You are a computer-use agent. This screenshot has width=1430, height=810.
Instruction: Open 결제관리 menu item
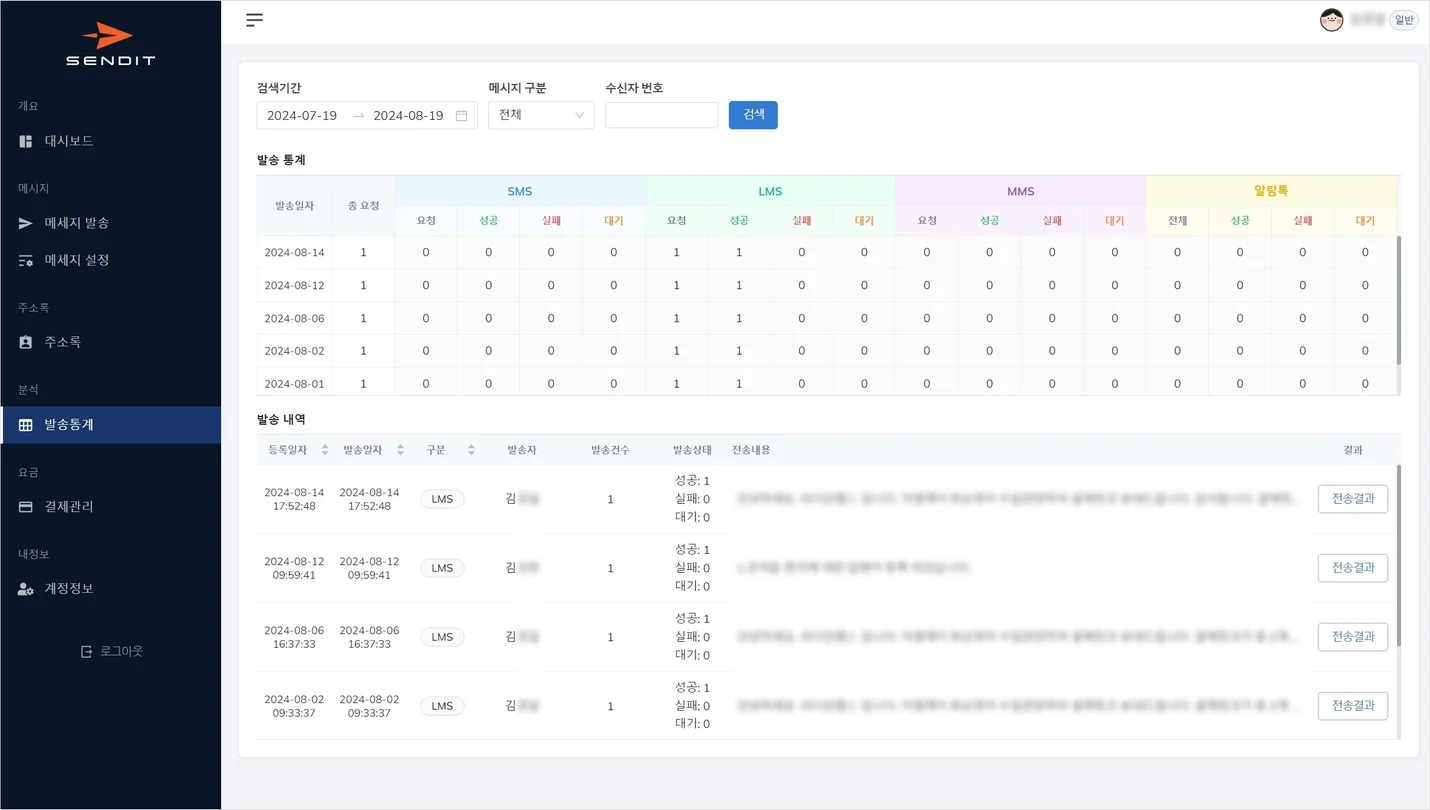pos(110,507)
